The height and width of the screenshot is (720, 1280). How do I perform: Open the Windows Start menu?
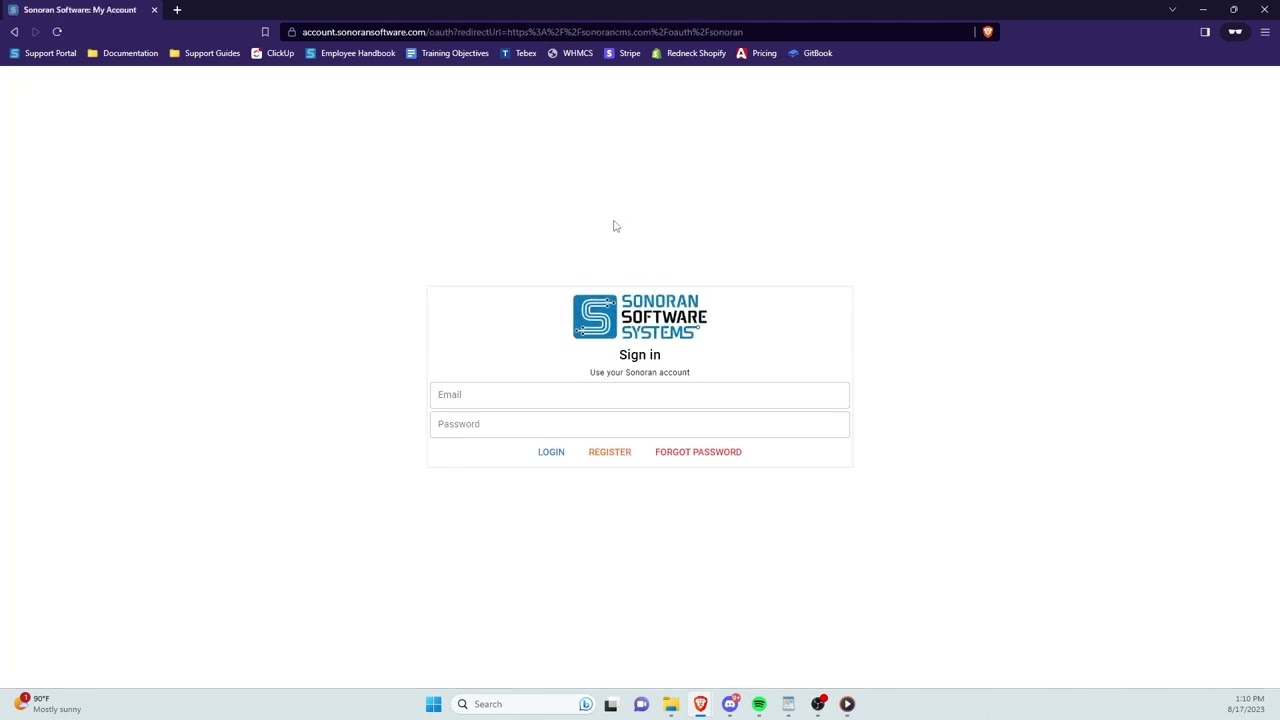point(433,704)
